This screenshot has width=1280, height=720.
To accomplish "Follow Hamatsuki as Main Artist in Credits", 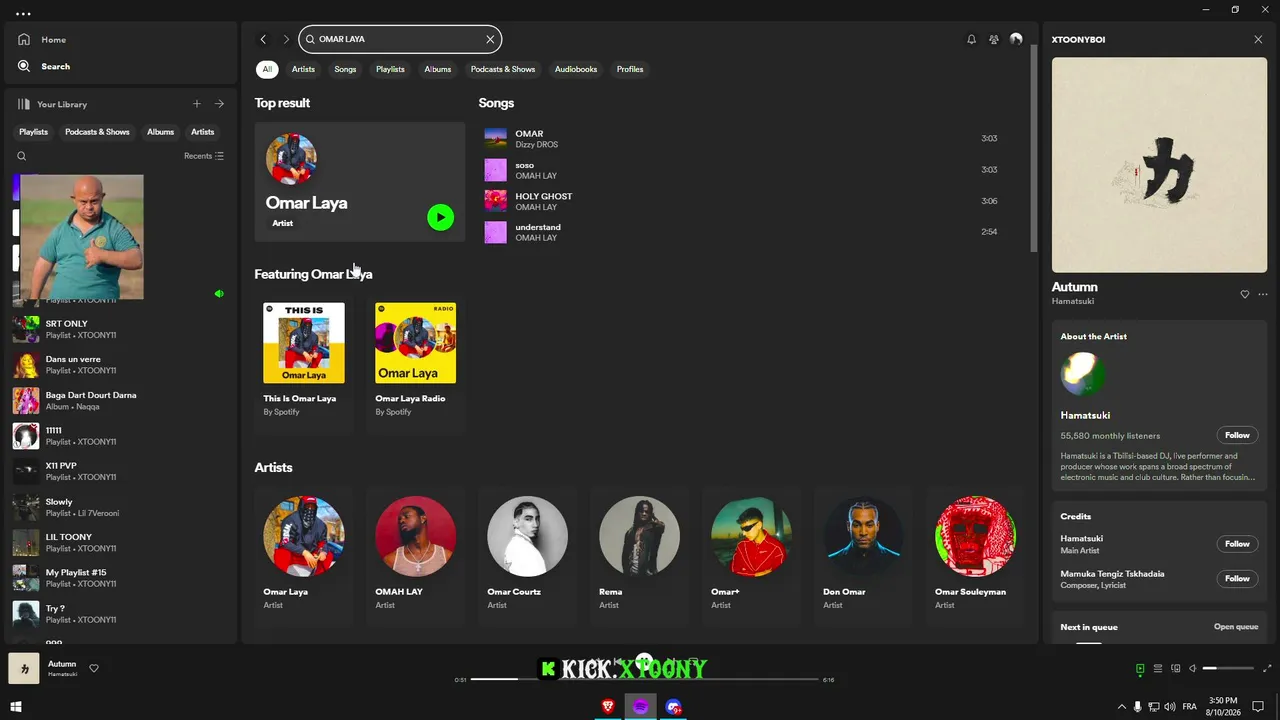I will 1237,544.
